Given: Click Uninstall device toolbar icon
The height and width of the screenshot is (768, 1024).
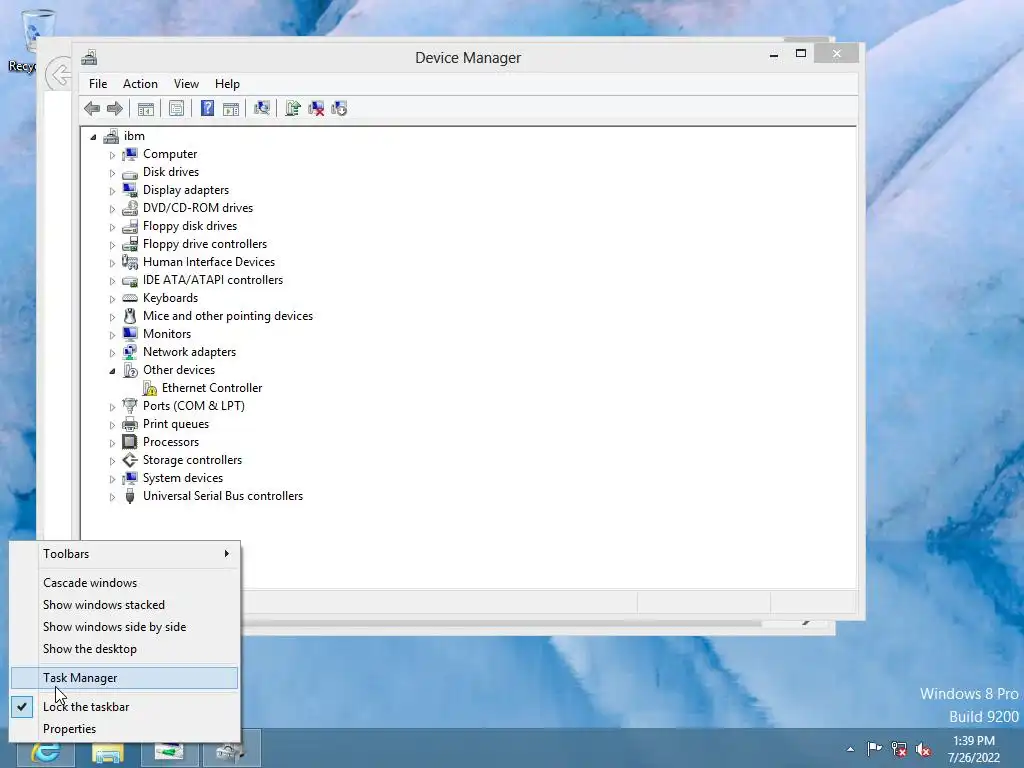Looking at the screenshot, I should (x=316, y=108).
